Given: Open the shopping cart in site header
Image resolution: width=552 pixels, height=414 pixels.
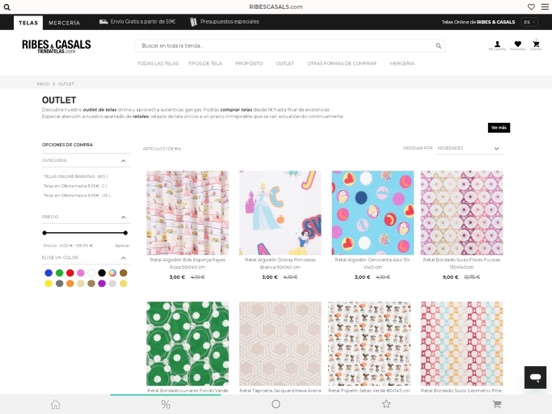Looking at the screenshot, I should tap(536, 45).
